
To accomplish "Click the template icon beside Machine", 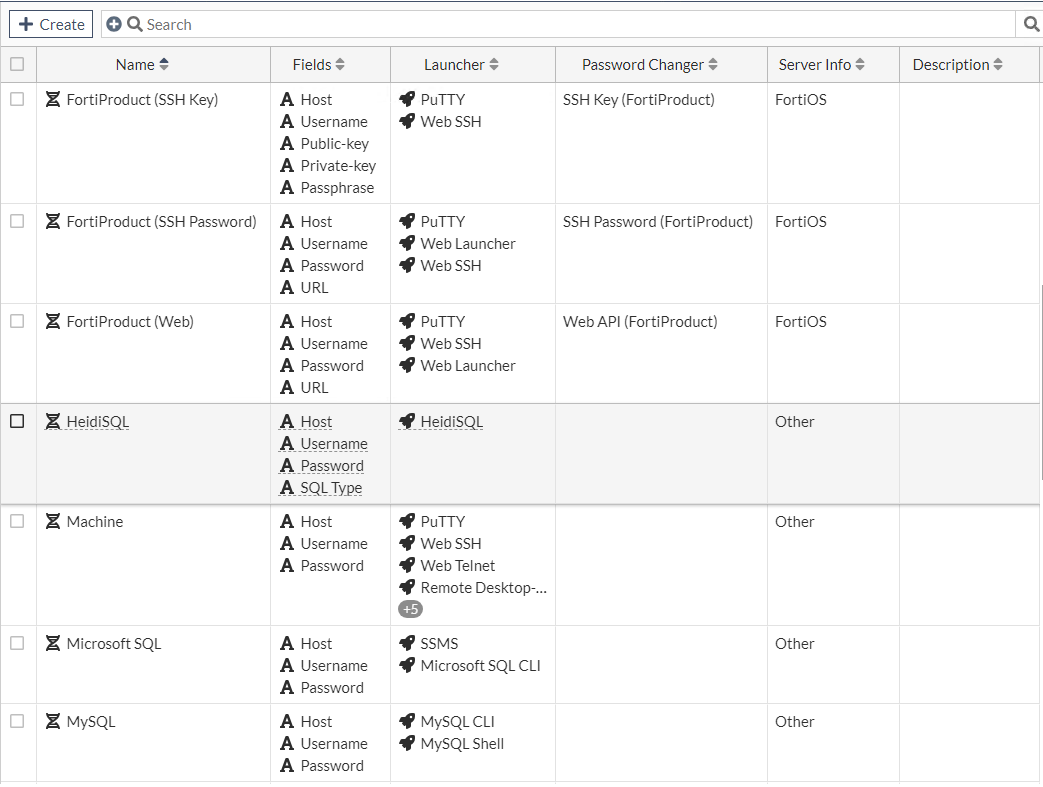I will coord(53,521).
